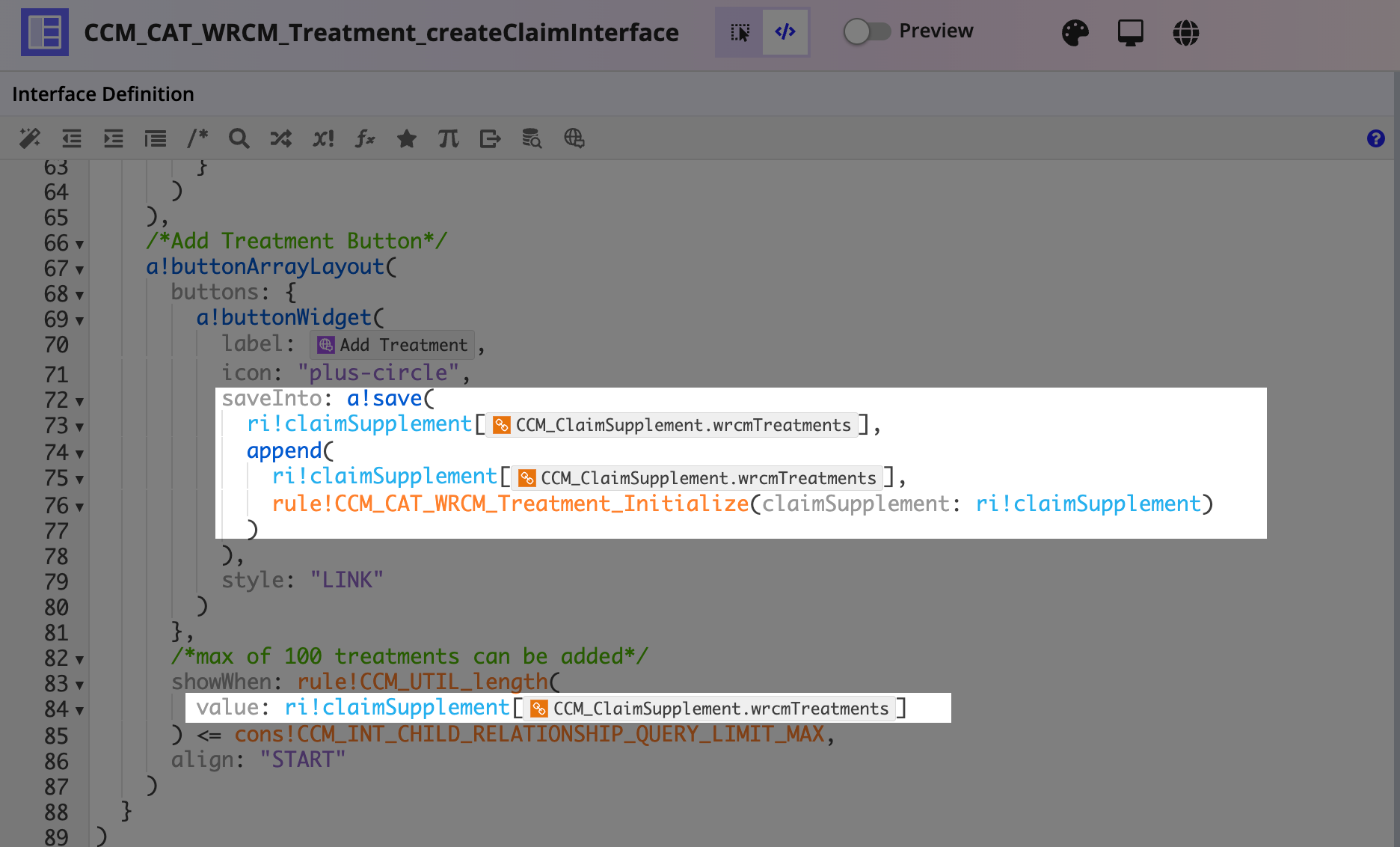Click the export arrow toolbar icon
1400x847 pixels.
[x=491, y=138]
